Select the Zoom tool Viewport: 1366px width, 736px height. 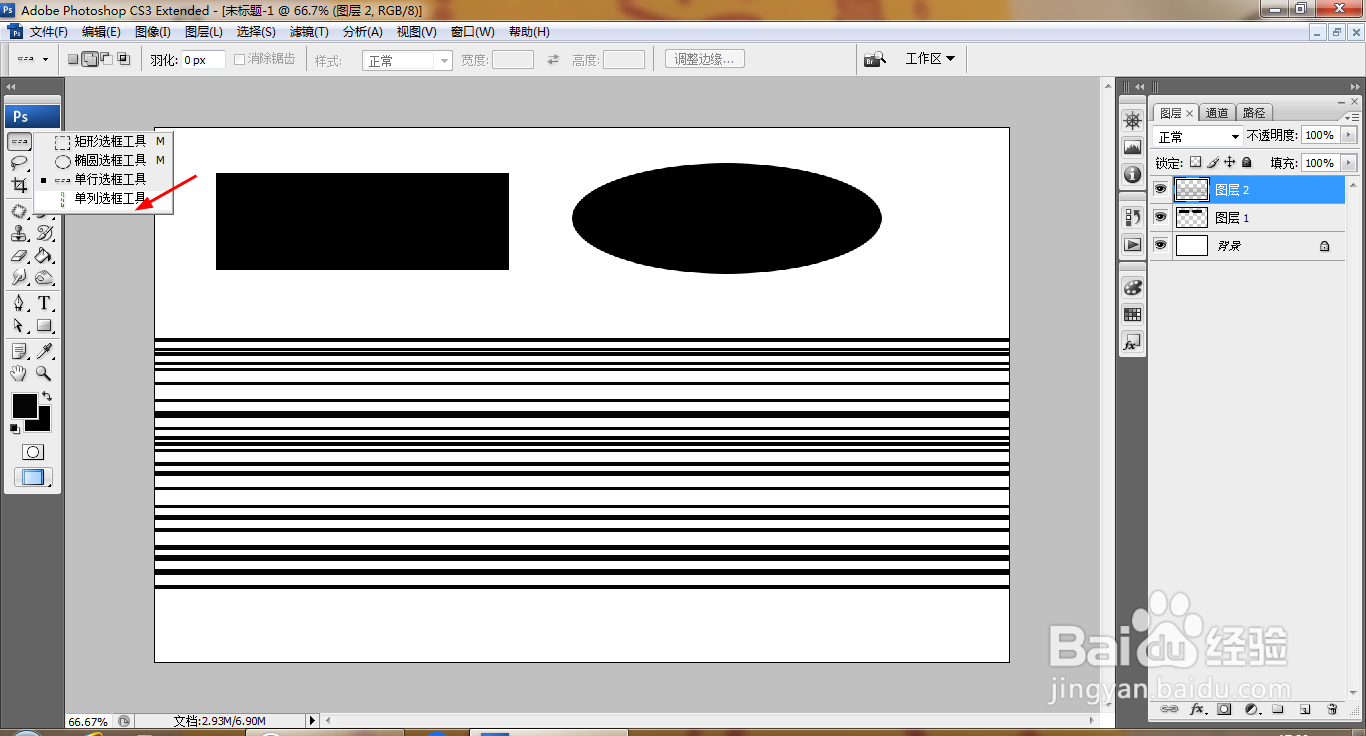(45, 373)
